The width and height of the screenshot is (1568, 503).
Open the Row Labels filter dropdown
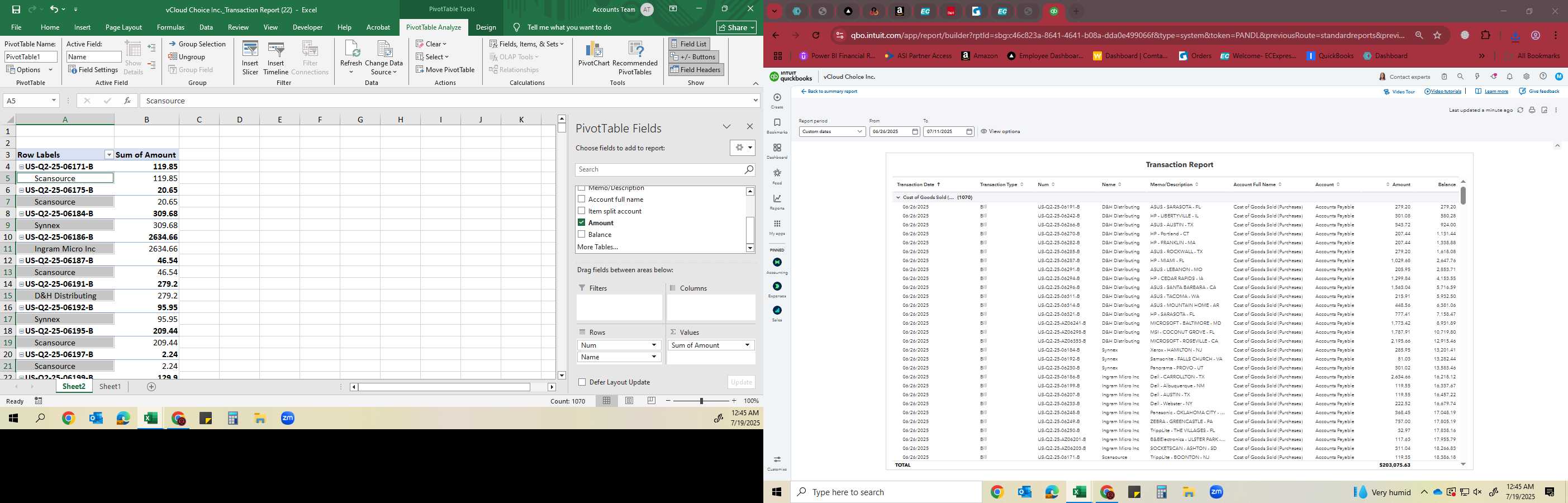109,155
